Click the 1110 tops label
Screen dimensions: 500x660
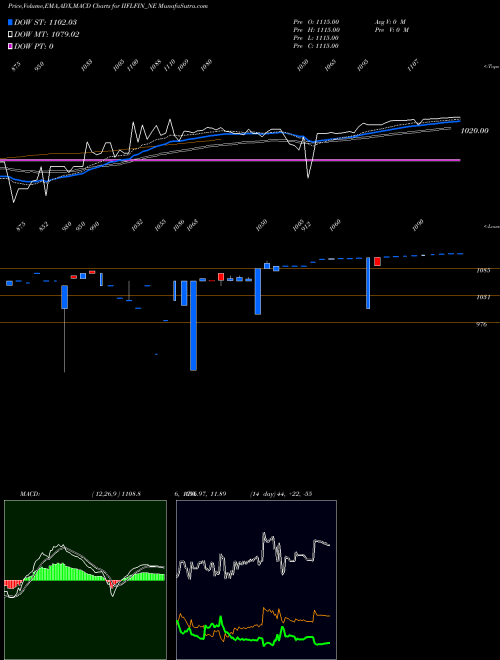[x=169, y=65]
